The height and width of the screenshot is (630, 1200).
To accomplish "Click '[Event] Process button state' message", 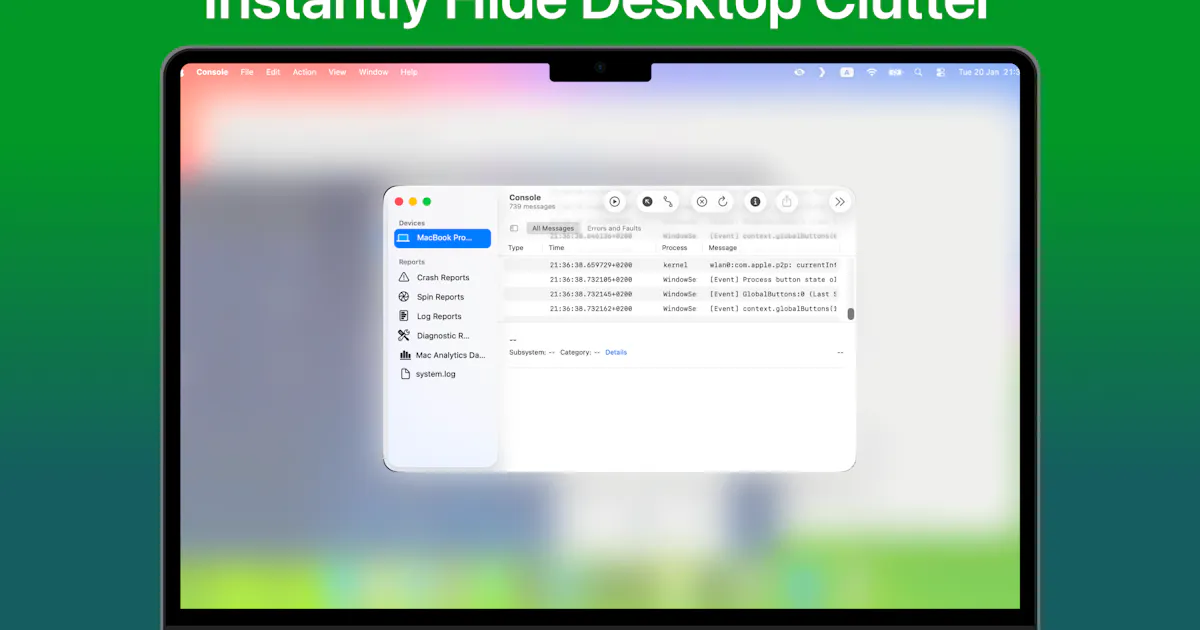I will pos(773,280).
